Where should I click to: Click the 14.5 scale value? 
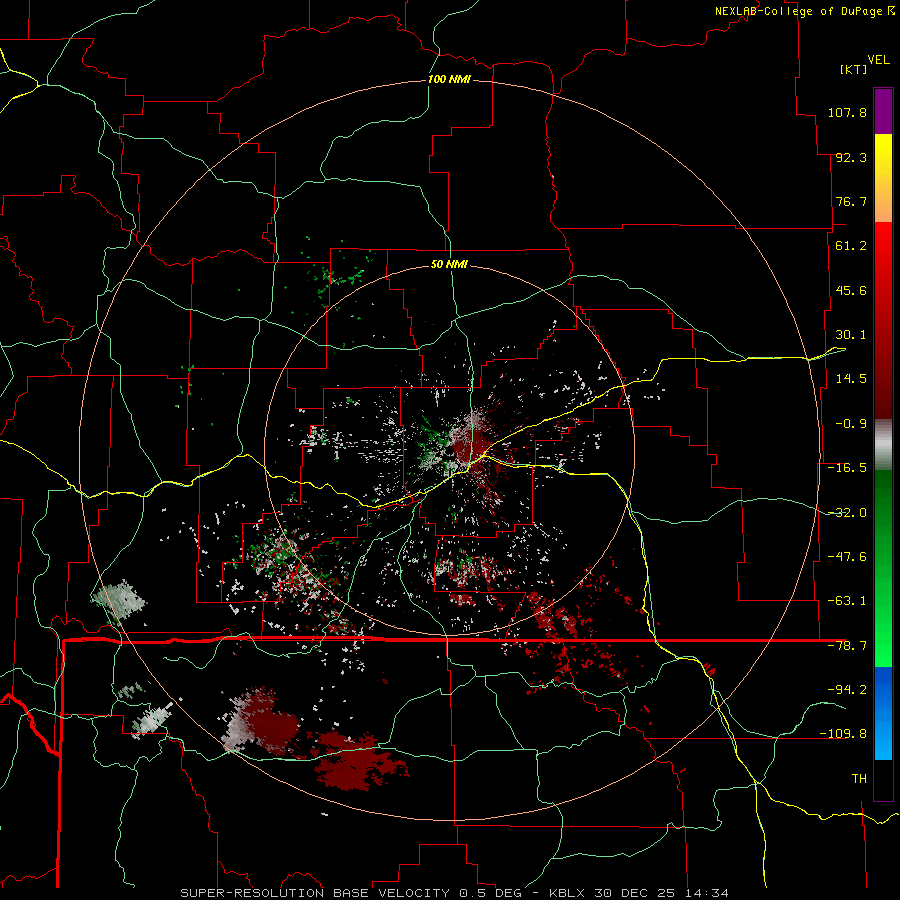point(851,379)
